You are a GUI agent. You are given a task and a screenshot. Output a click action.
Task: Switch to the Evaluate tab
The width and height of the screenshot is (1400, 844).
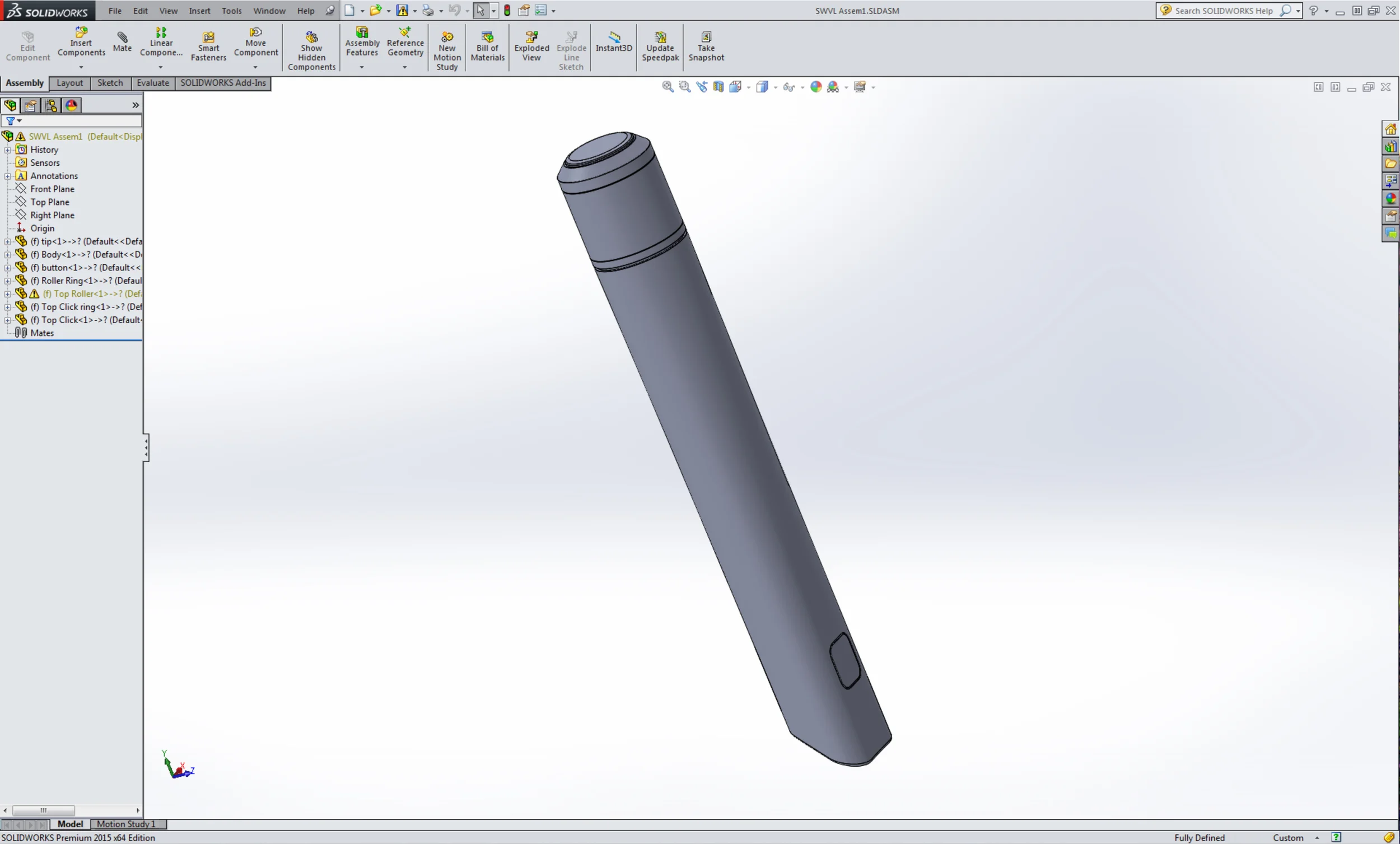pos(152,83)
